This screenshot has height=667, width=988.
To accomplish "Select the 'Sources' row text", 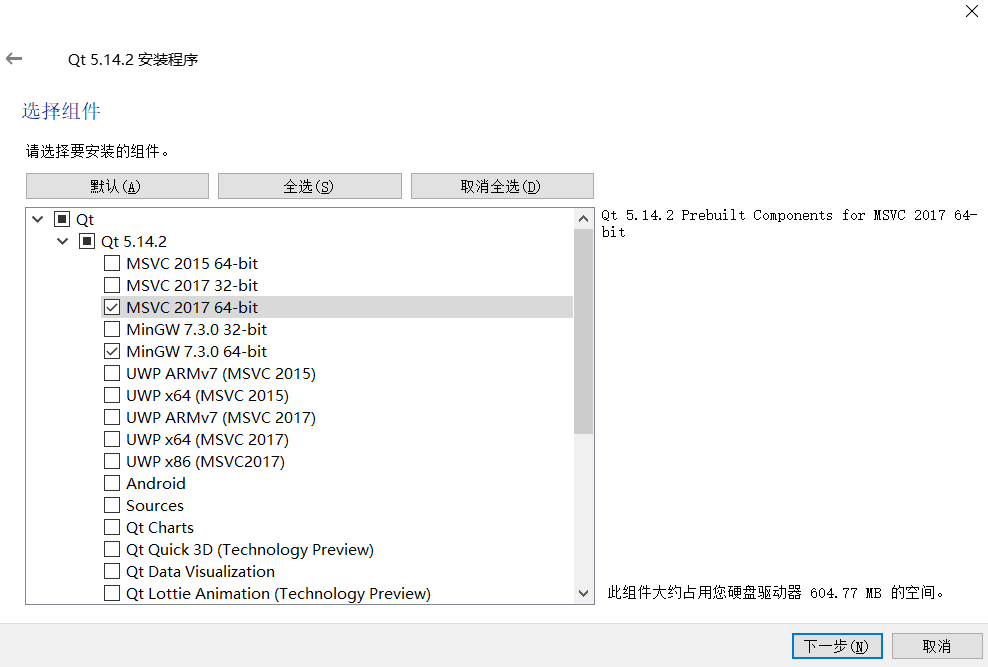I will pyautogui.click(x=155, y=506).
